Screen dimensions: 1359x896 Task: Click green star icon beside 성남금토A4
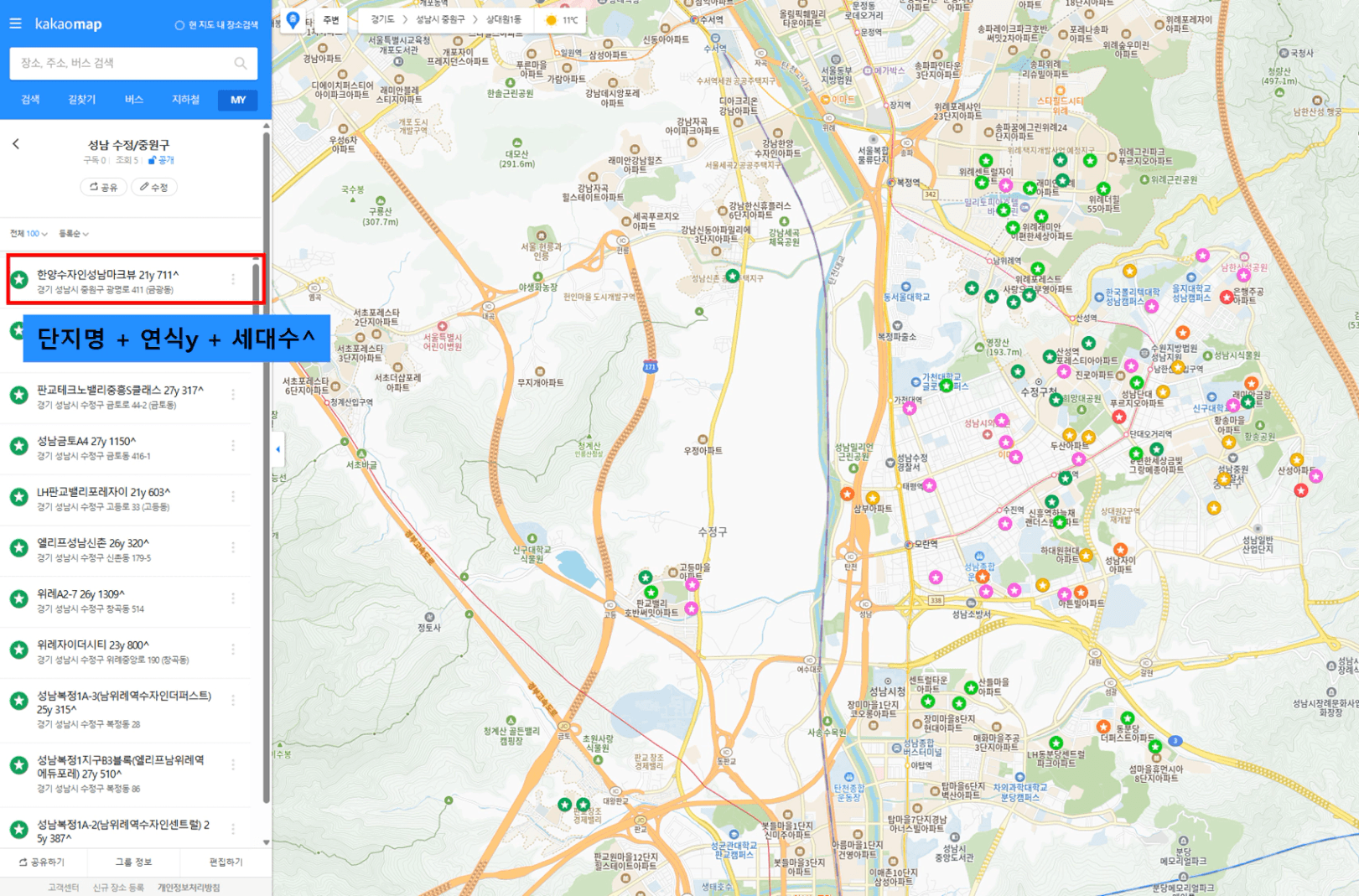pyautogui.click(x=18, y=446)
